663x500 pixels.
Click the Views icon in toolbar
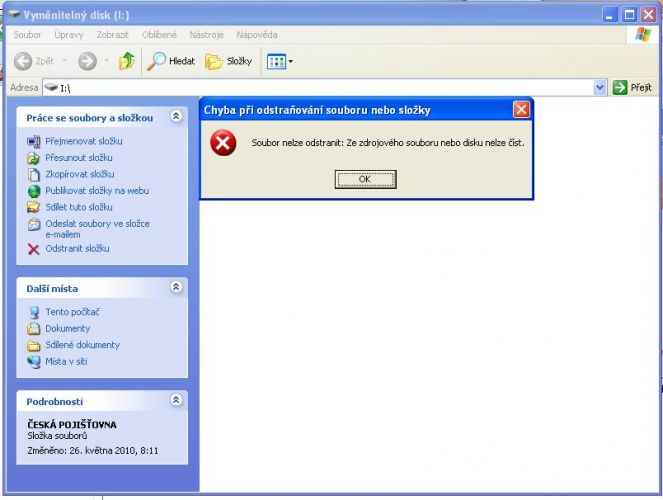click(x=277, y=62)
